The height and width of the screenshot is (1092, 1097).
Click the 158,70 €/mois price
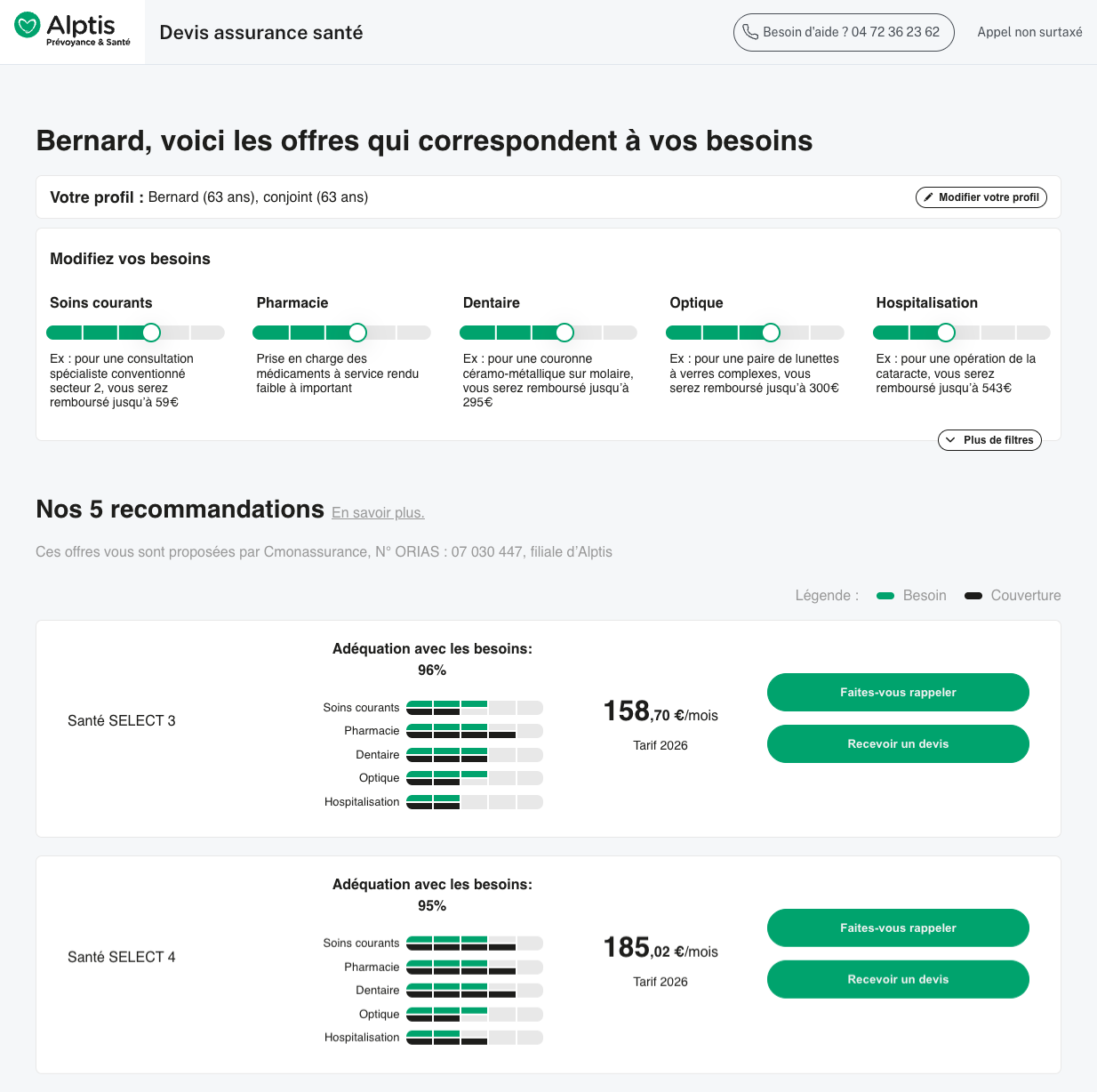tap(661, 711)
